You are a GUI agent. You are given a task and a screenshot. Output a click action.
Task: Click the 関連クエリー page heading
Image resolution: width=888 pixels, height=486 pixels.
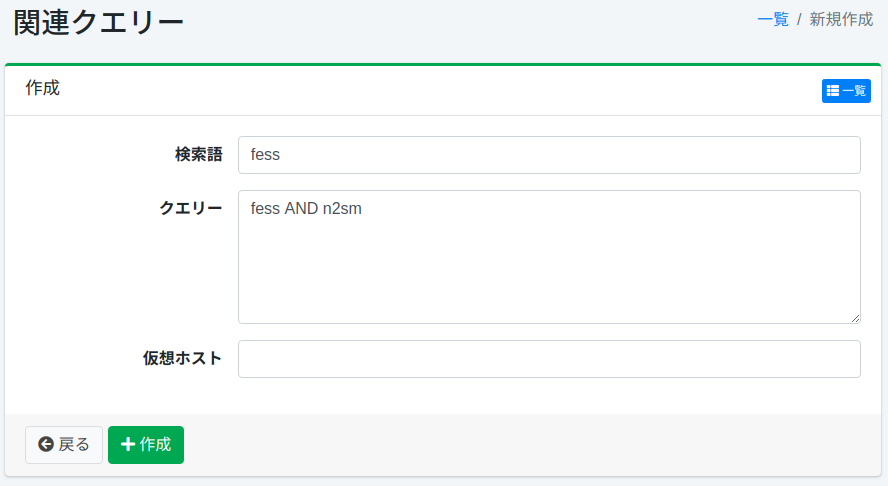99,21
